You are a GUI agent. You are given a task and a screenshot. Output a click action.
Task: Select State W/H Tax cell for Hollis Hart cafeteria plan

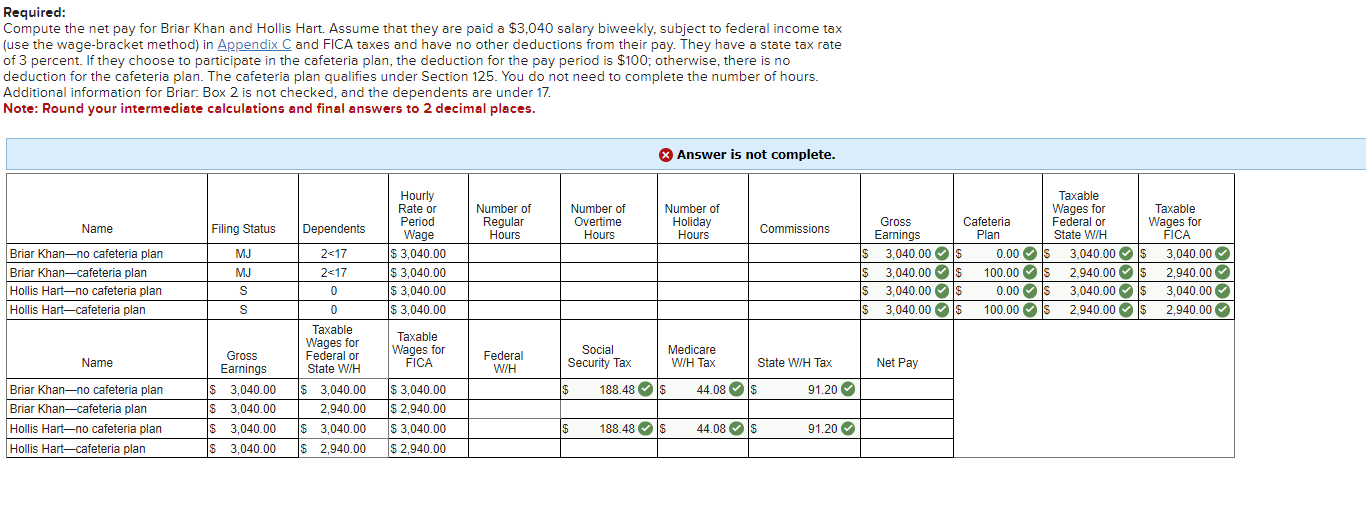[804, 448]
